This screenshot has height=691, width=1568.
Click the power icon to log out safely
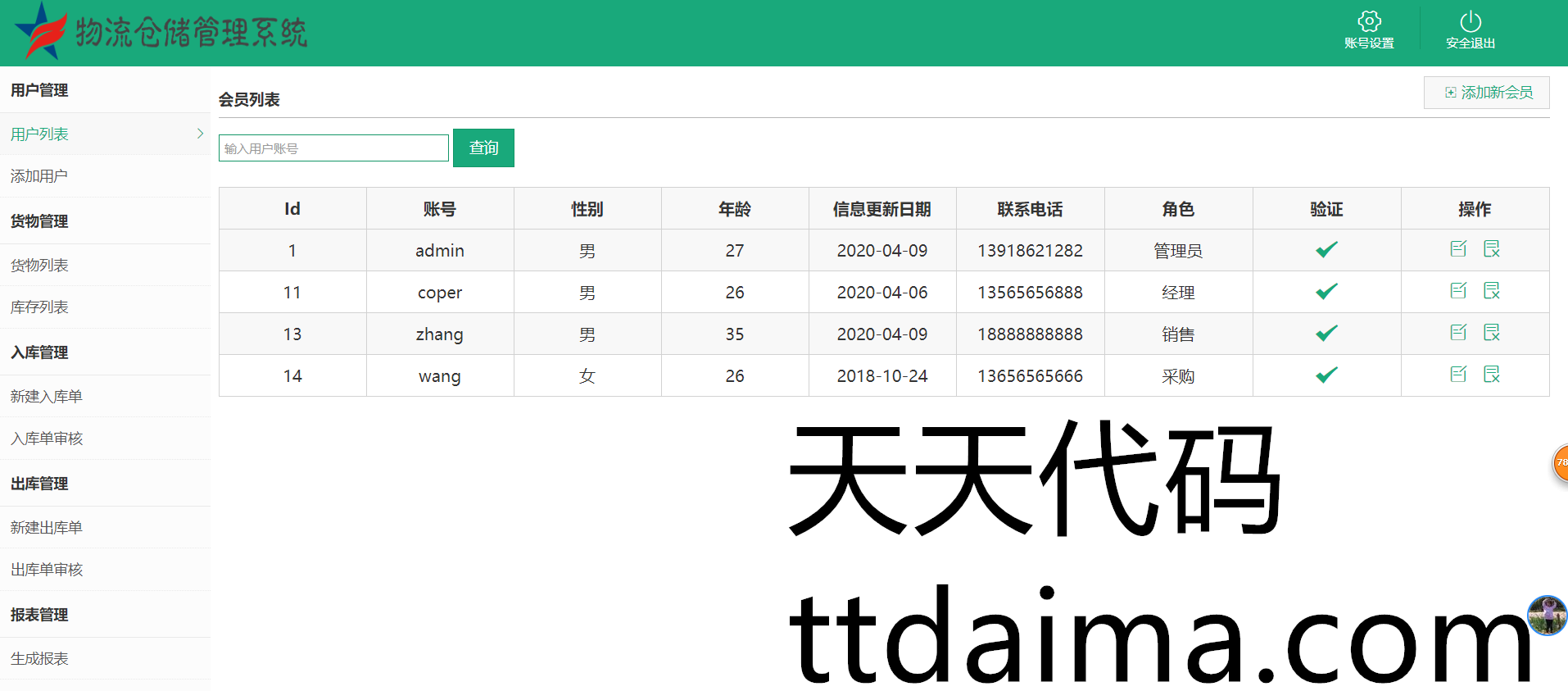1470,22
